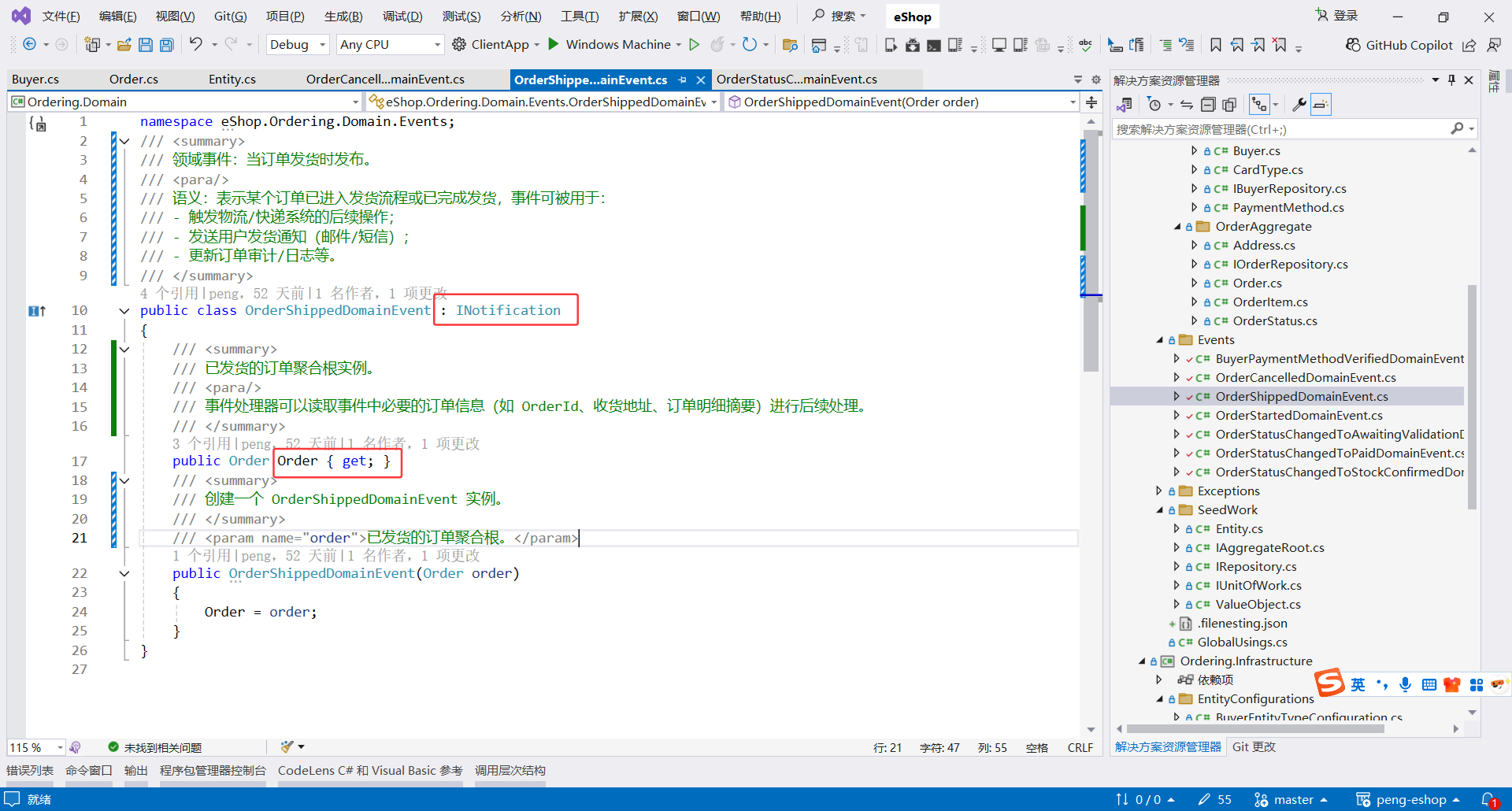Save all files with the double-disk icon
The height and width of the screenshot is (811, 1512).
coord(166,44)
